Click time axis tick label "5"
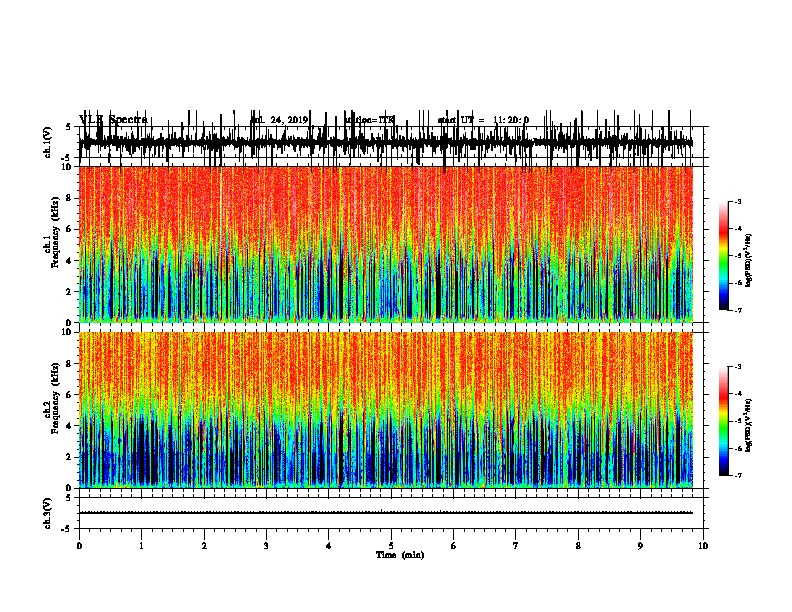 (391, 546)
